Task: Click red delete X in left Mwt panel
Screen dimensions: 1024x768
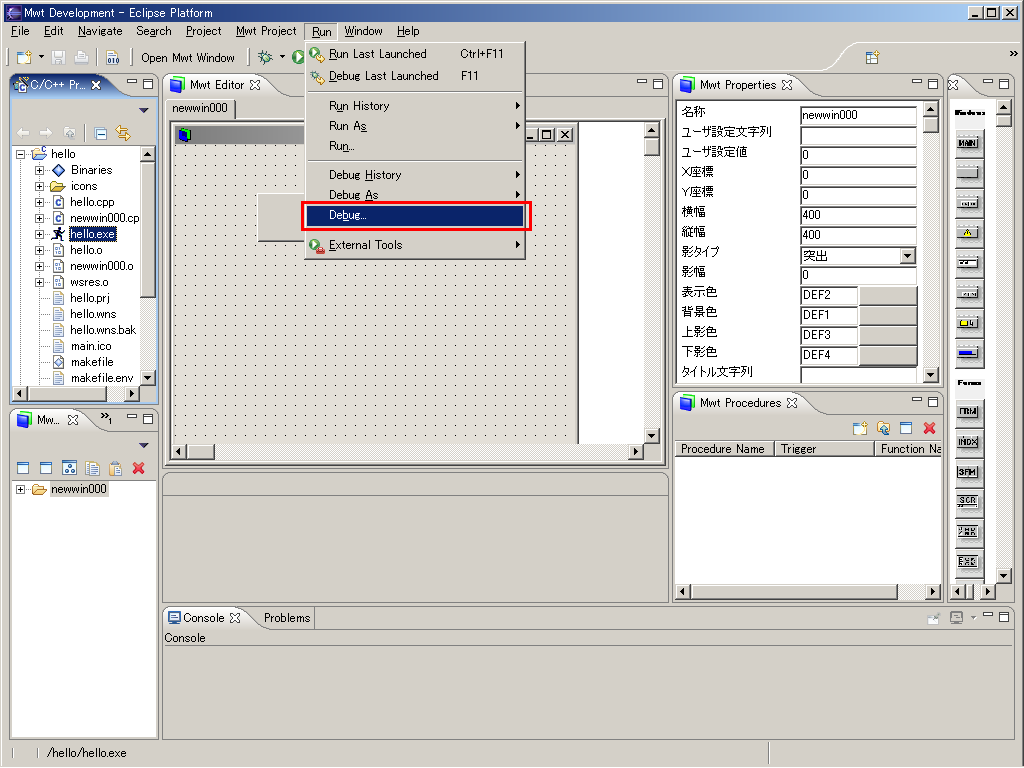Action: pos(138,468)
